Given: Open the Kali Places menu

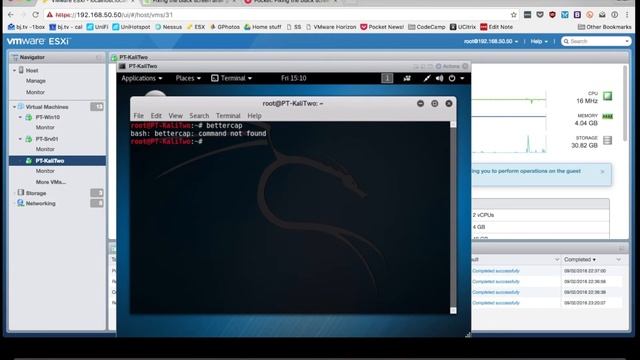Looking at the screenshot, I should coord(188,78).
